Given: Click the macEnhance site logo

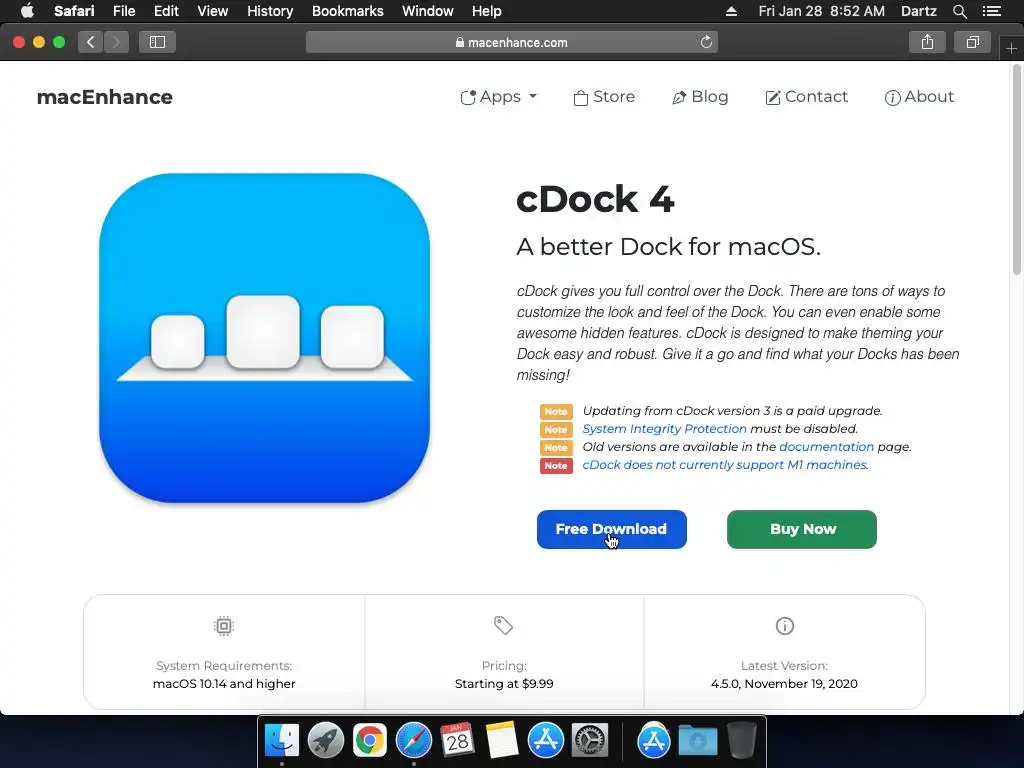Looking at the screenshot, I should coord(104,97).
